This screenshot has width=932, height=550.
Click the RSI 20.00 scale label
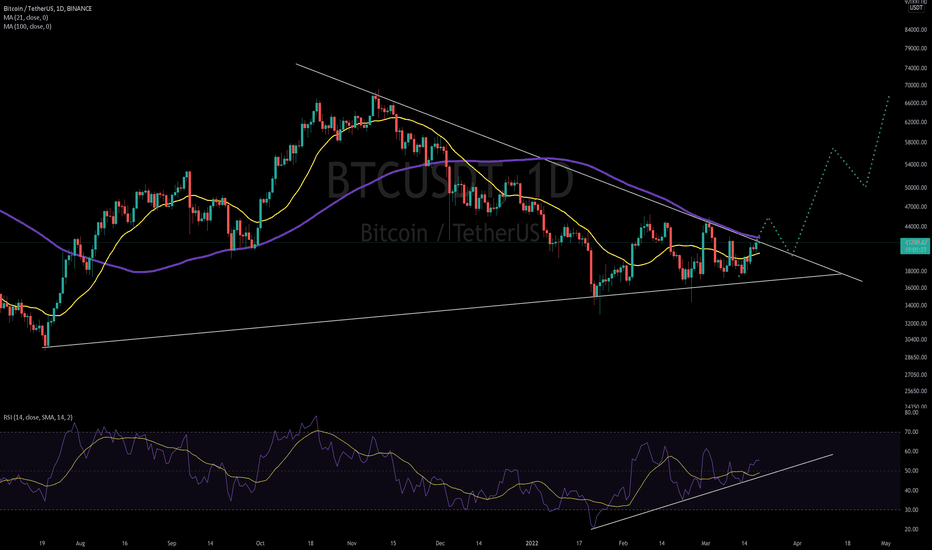911,530
